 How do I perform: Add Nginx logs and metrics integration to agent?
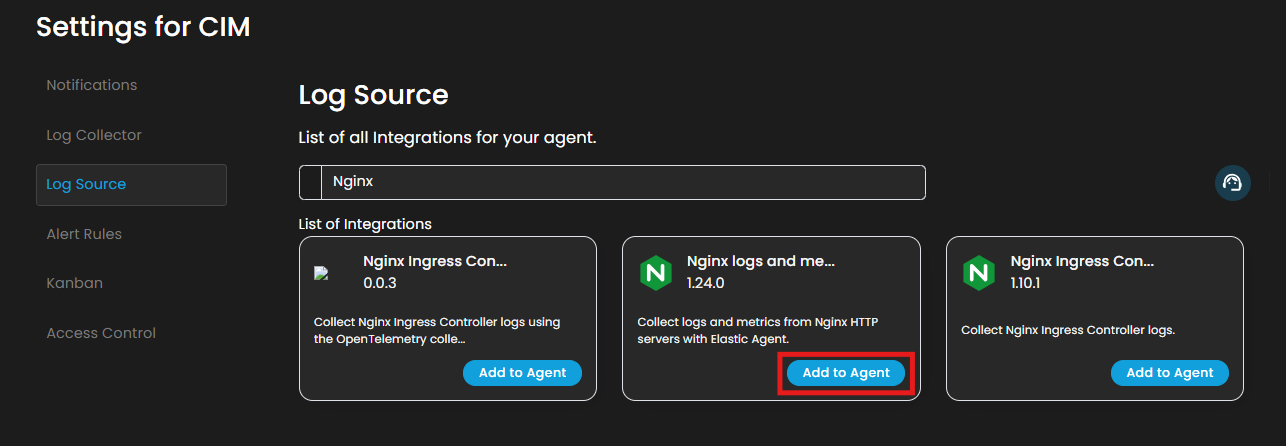coord(846,373)
